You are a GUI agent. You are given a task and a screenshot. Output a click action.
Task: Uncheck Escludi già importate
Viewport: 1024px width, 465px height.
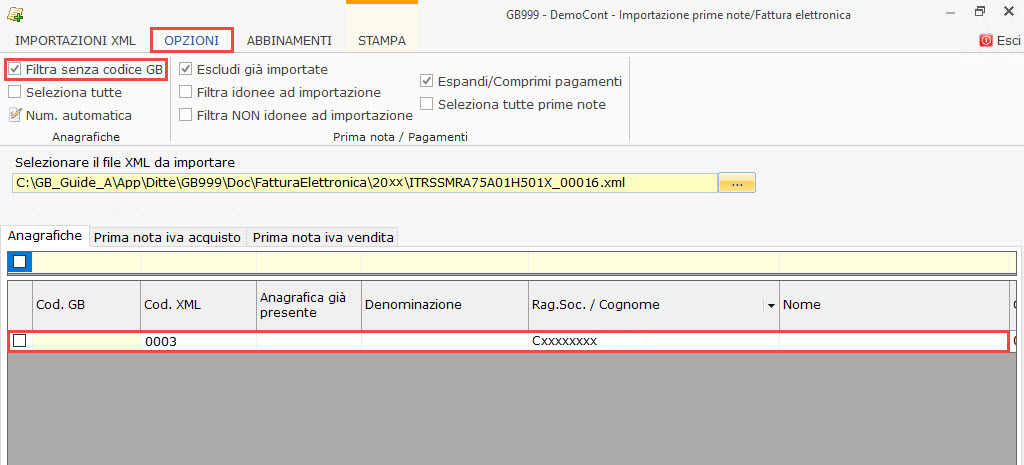186,70
